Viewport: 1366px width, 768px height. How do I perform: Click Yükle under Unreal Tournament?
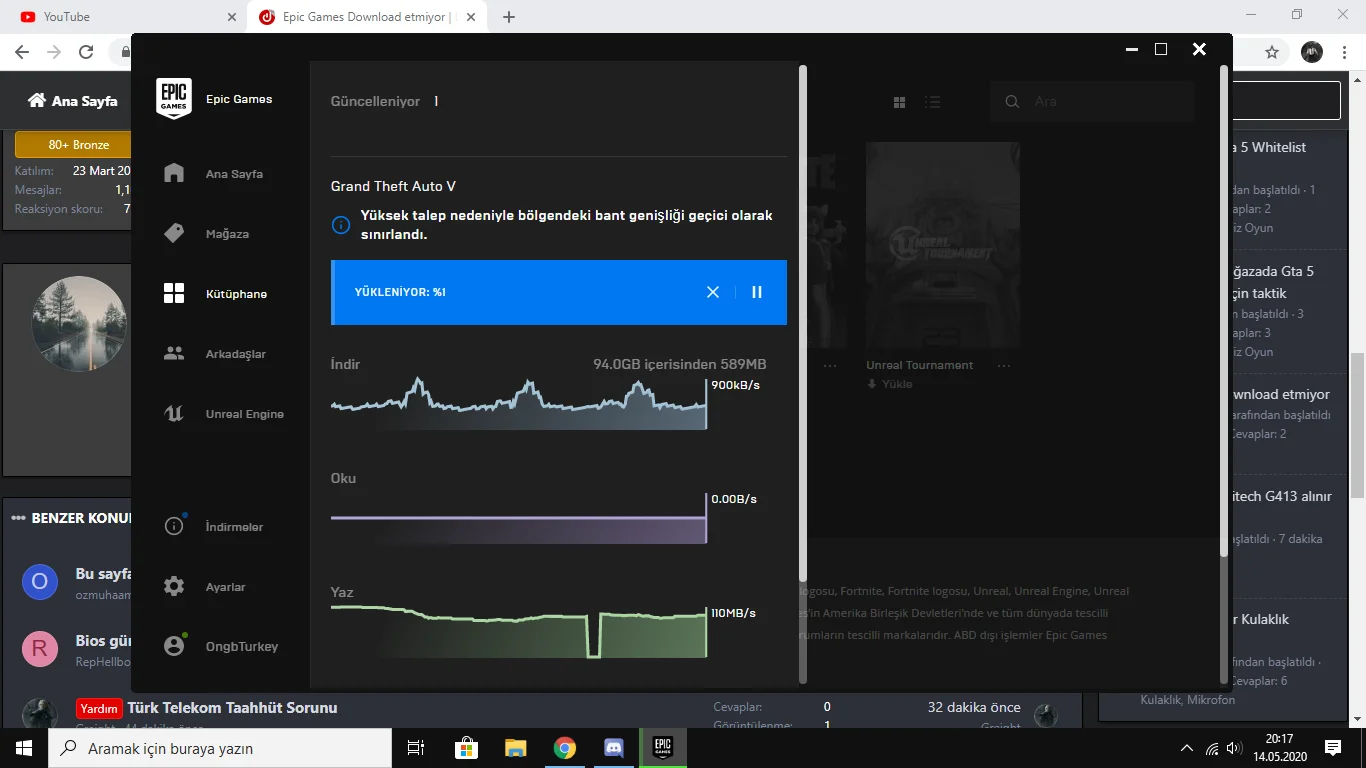[890, 384]
